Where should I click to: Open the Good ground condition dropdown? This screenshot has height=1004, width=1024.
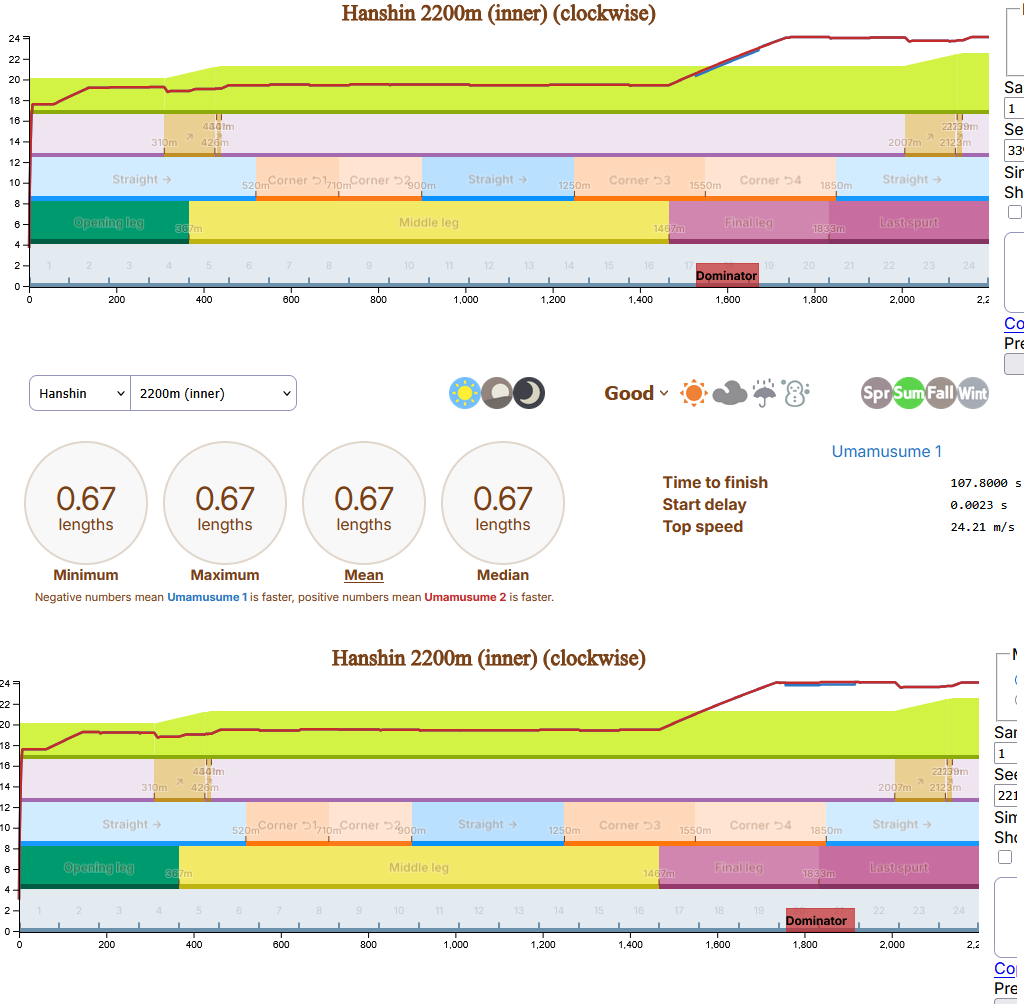[x=636, y=393]
